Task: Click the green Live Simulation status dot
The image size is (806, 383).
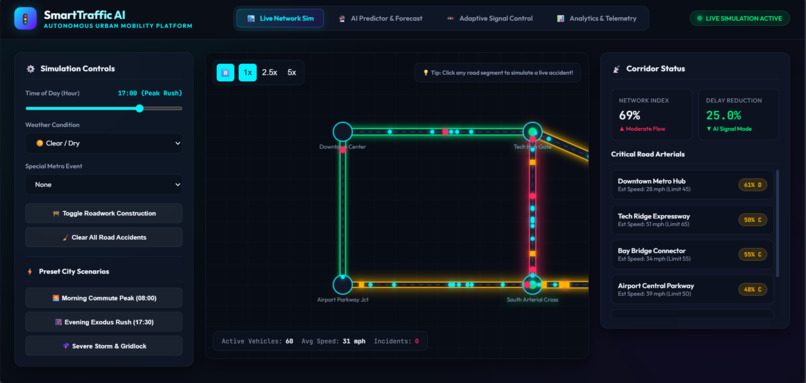Action: click(x=699, y=19)
